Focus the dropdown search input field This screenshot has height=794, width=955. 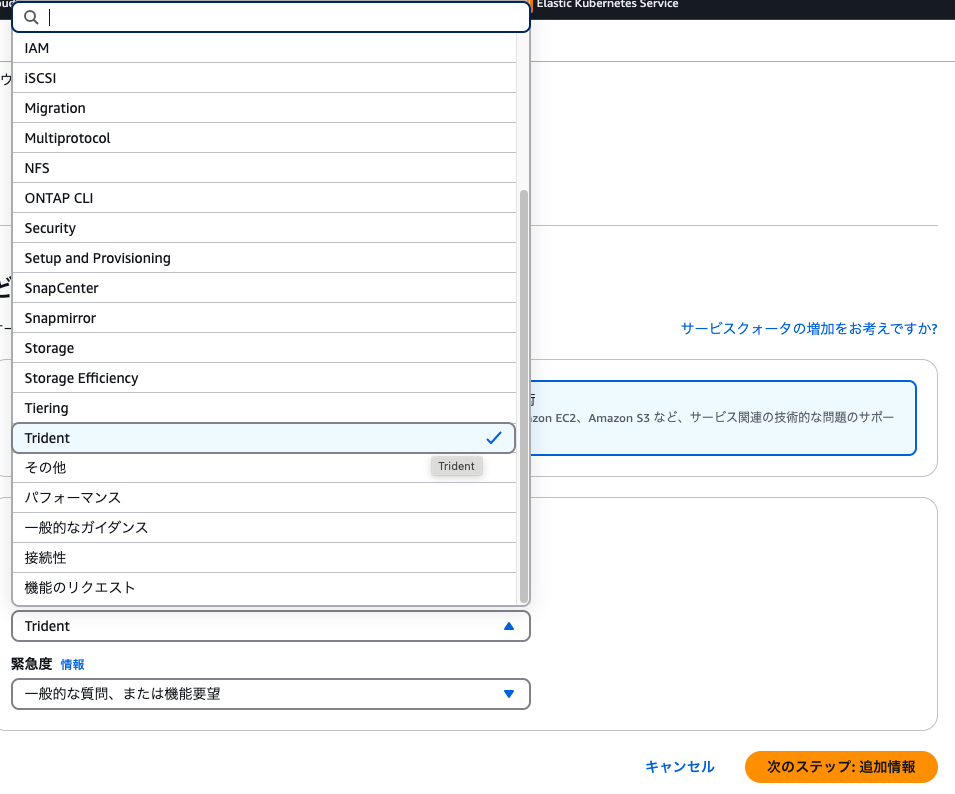click(x=271, y=18)
